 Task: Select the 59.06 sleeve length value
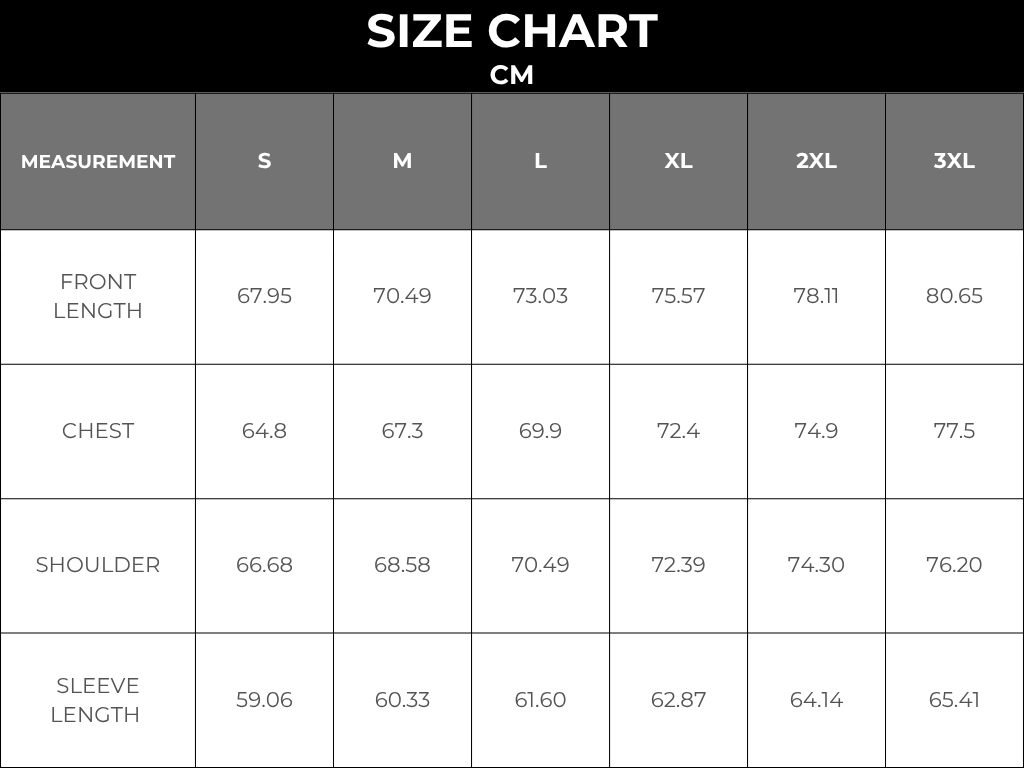pyautogui.click(x=264, y=700)
